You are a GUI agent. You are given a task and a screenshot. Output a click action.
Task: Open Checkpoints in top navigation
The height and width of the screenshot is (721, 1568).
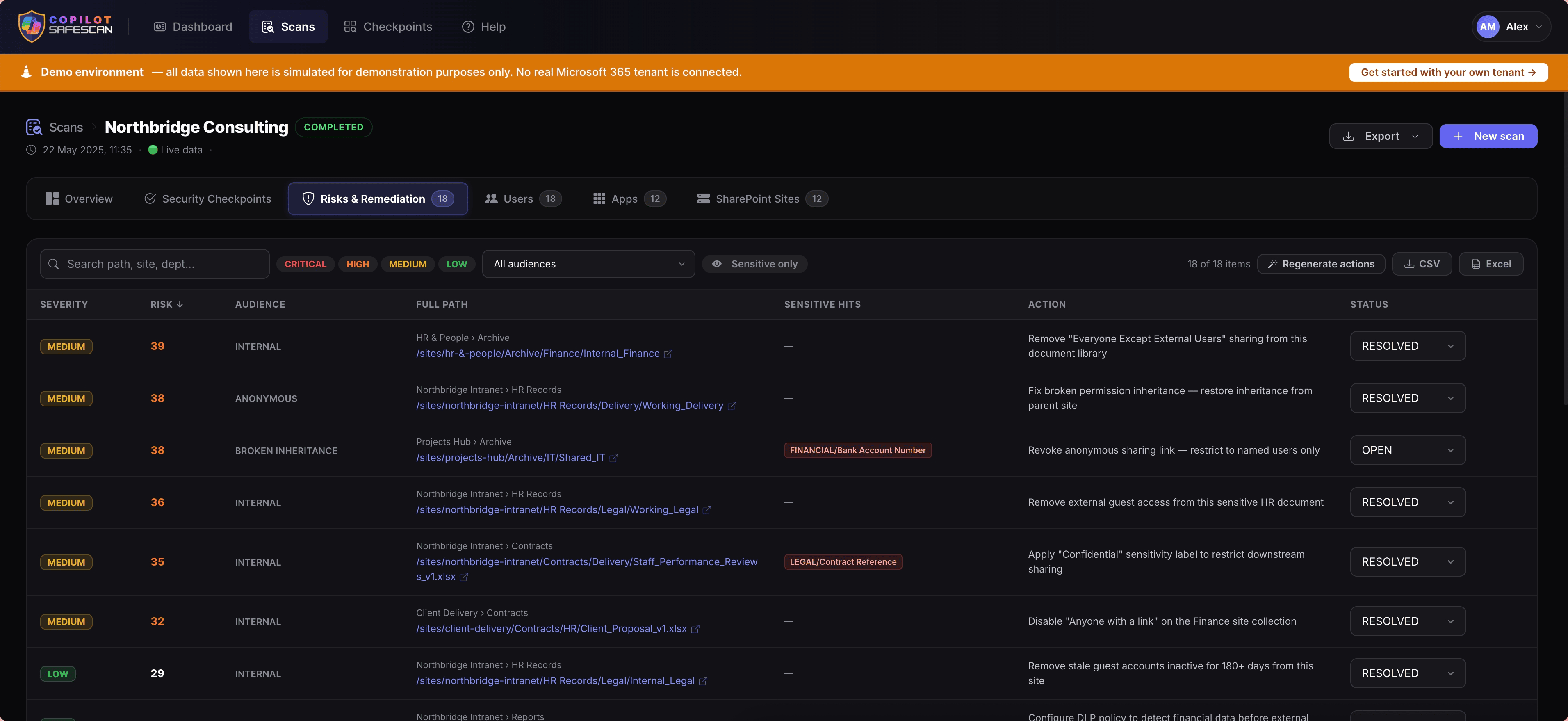click(388, 27)
